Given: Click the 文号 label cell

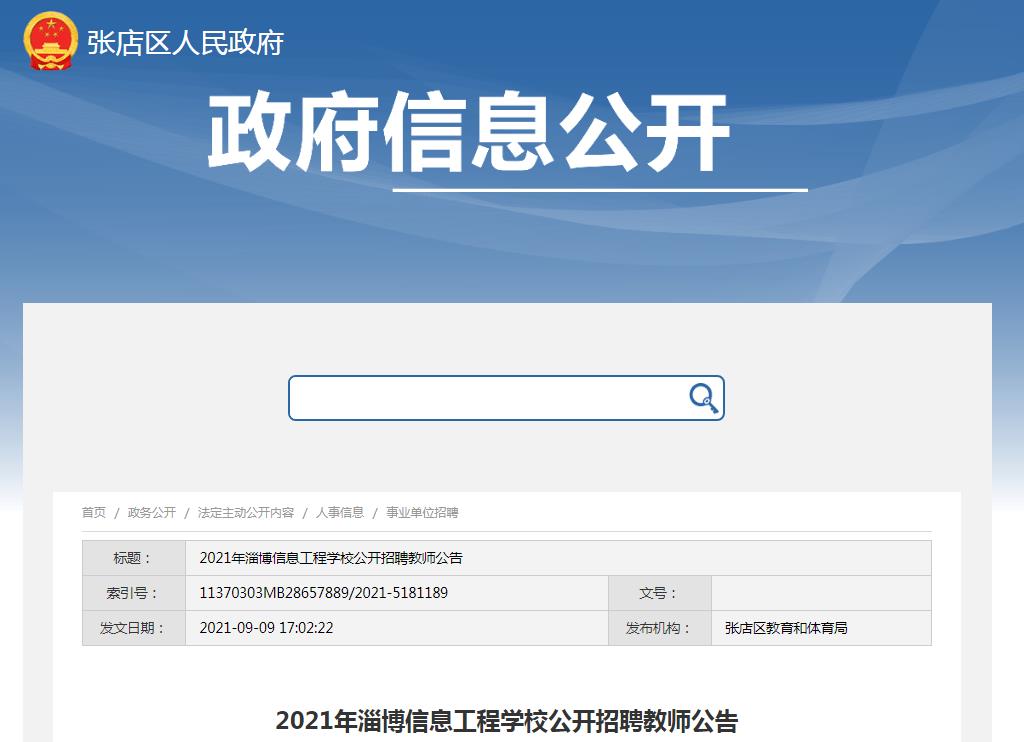Looking at the screenshot, I should pyautogui.click(x=660, y=593).
